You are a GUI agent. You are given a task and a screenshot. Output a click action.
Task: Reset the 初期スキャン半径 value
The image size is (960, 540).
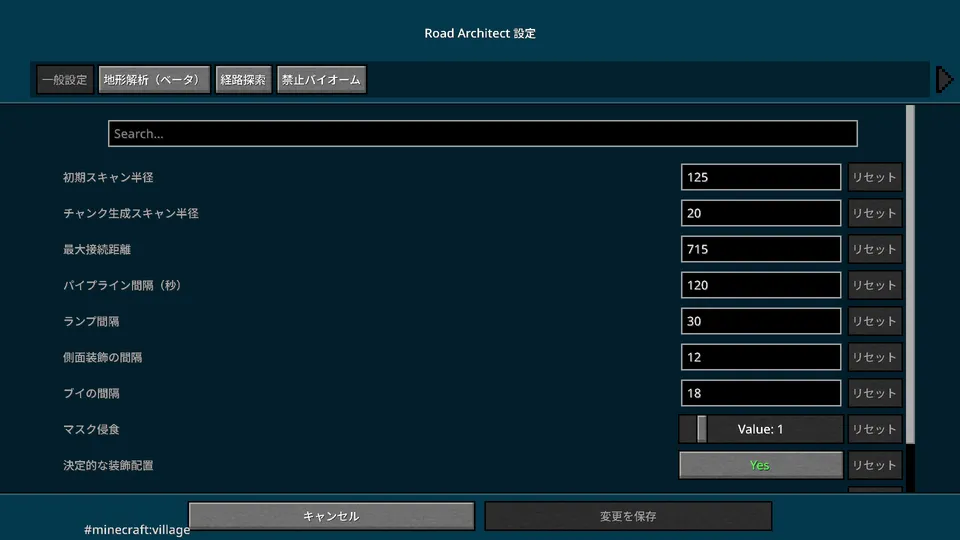point(874,177)
